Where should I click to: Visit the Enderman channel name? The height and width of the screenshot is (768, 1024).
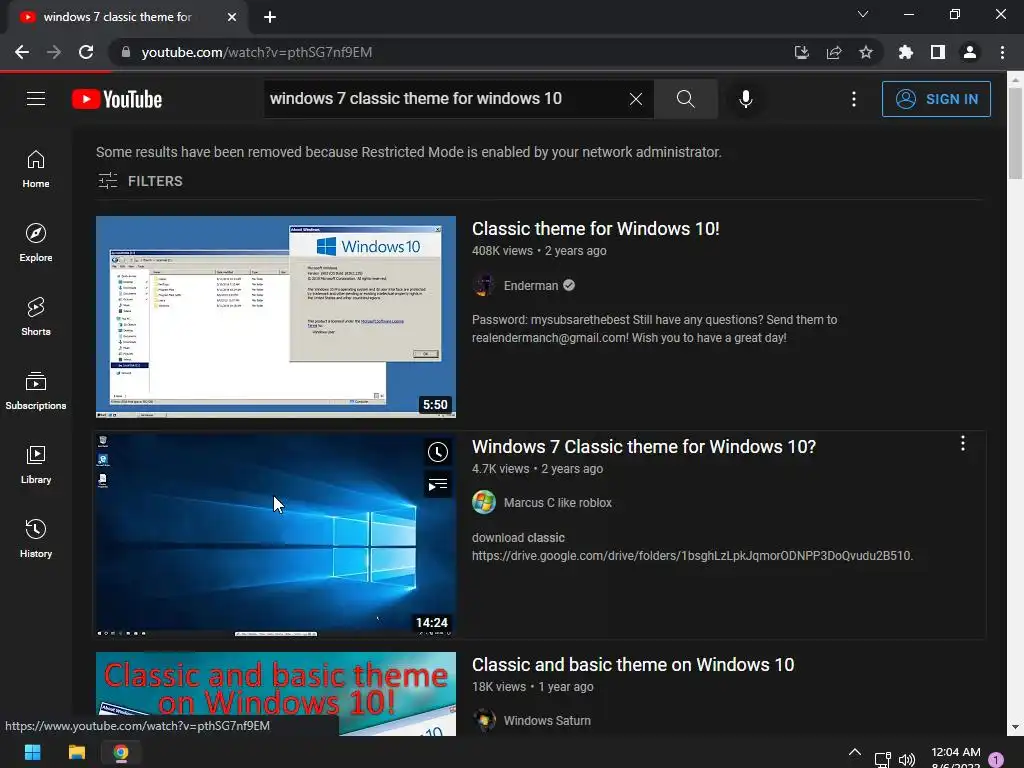(x=531, y=285)
